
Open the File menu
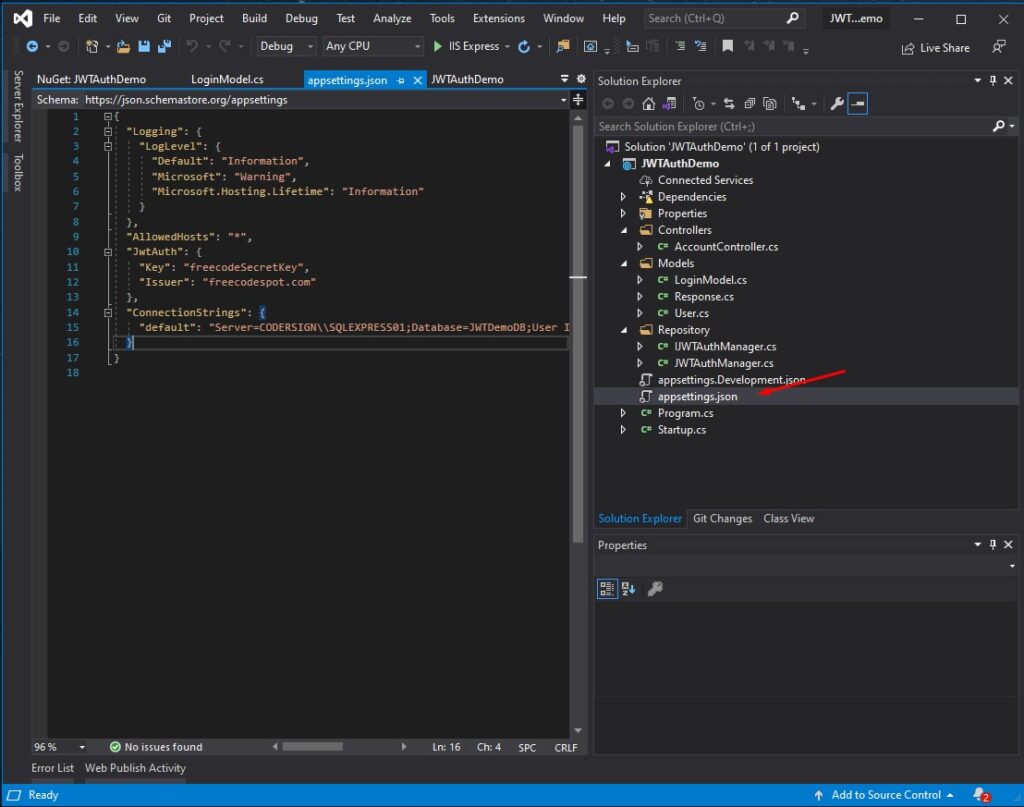[x=52, y=18]
